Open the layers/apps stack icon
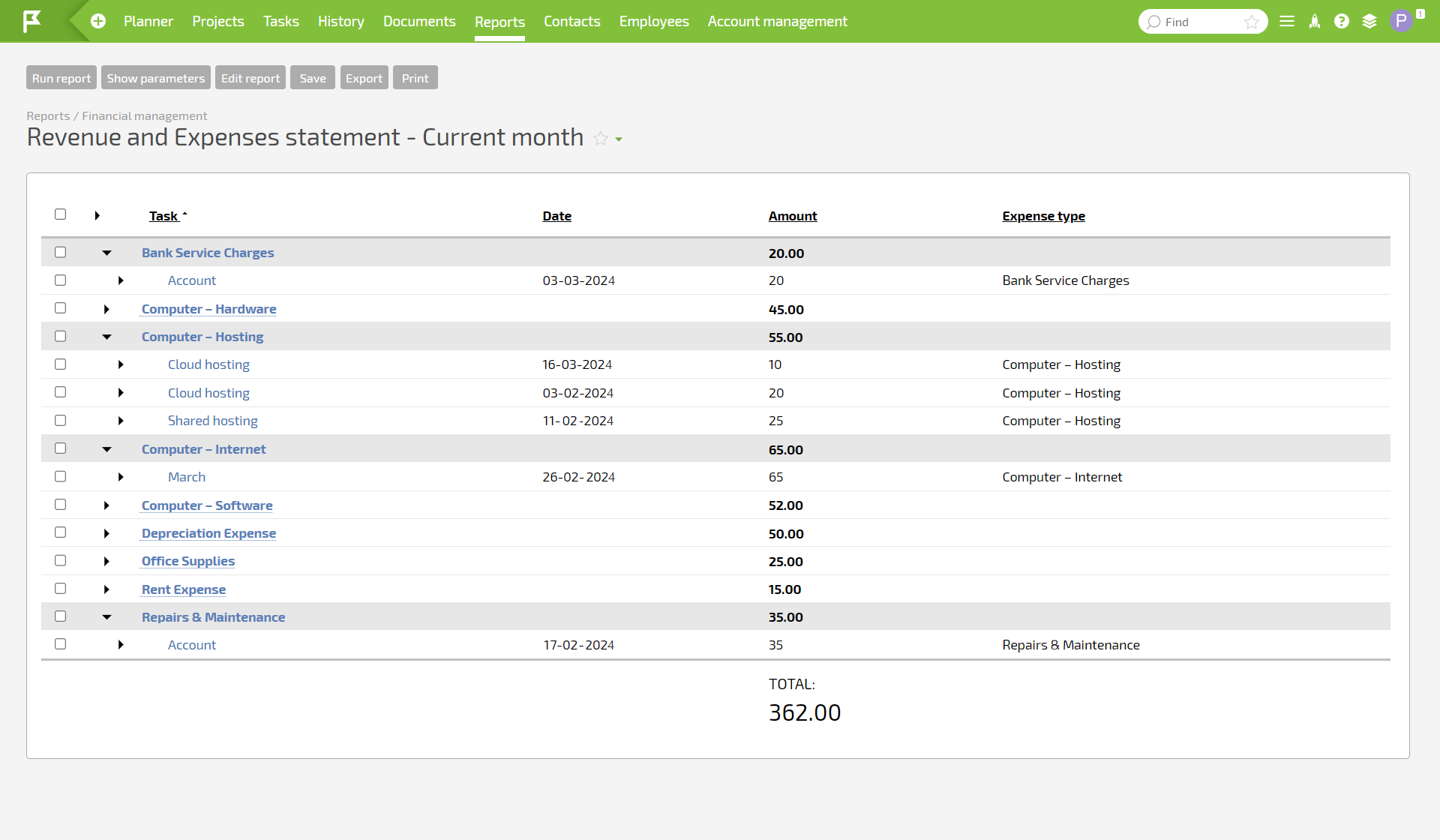The image size is (1440, 840). [1369, 21]
